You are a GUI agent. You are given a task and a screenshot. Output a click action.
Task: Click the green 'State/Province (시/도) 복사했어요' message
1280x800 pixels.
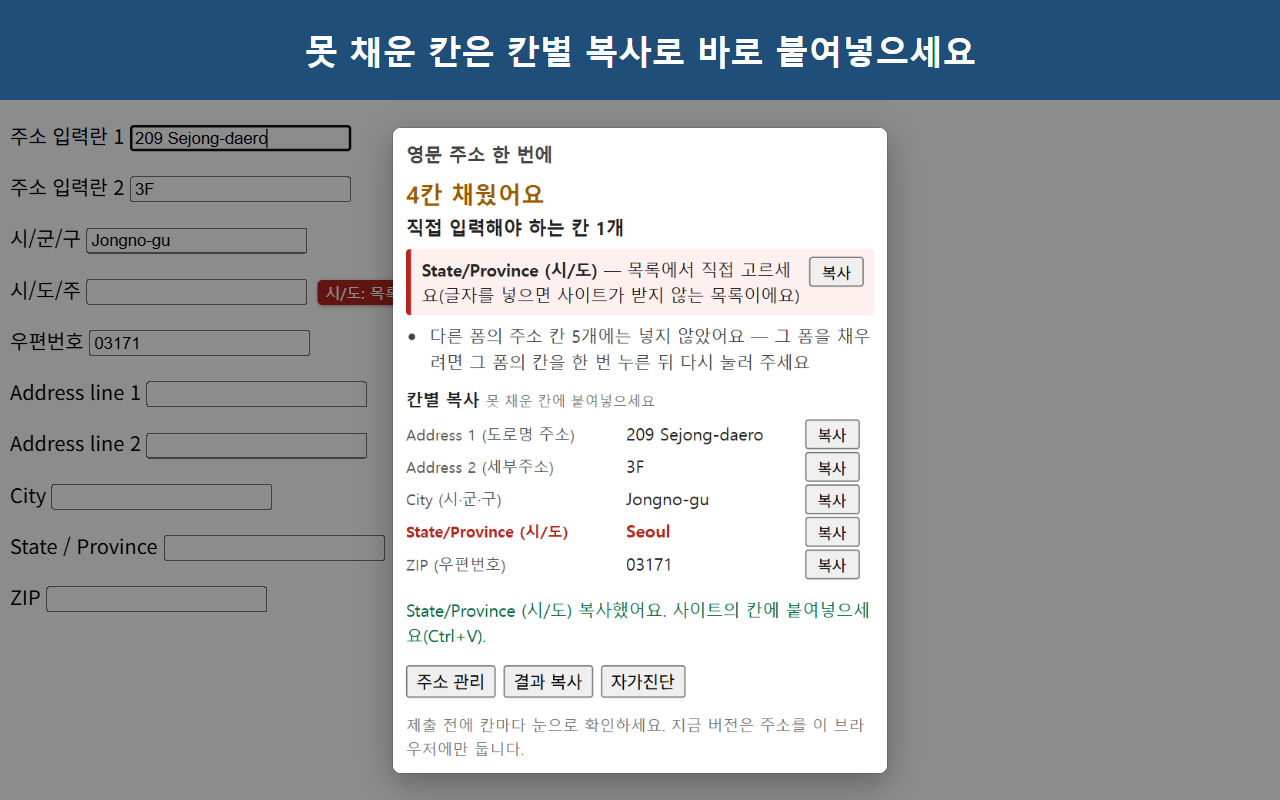[638, 623]
